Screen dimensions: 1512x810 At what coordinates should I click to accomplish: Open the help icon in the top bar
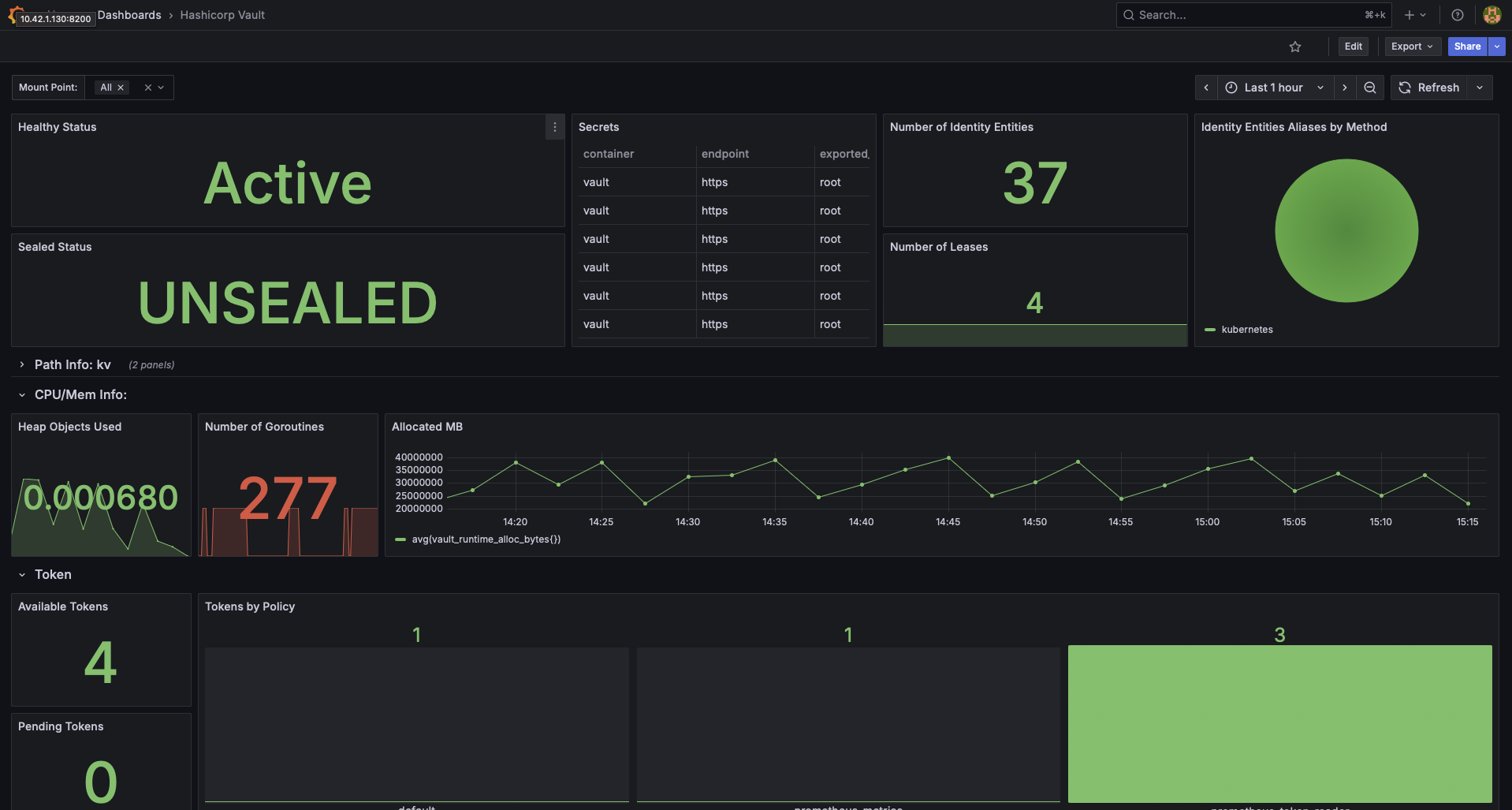coord(1457,14)
